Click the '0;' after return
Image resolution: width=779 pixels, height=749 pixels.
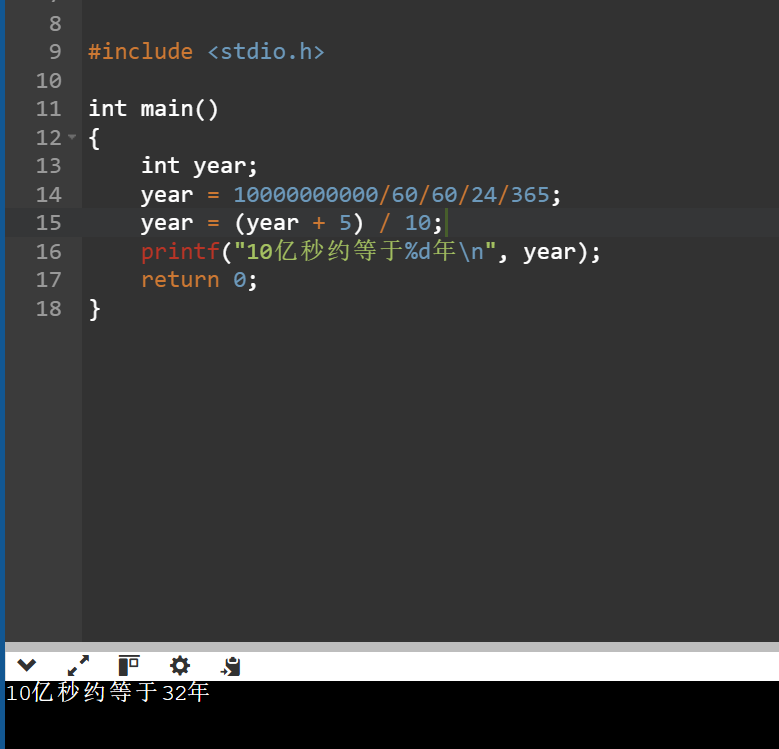point(245,280)
